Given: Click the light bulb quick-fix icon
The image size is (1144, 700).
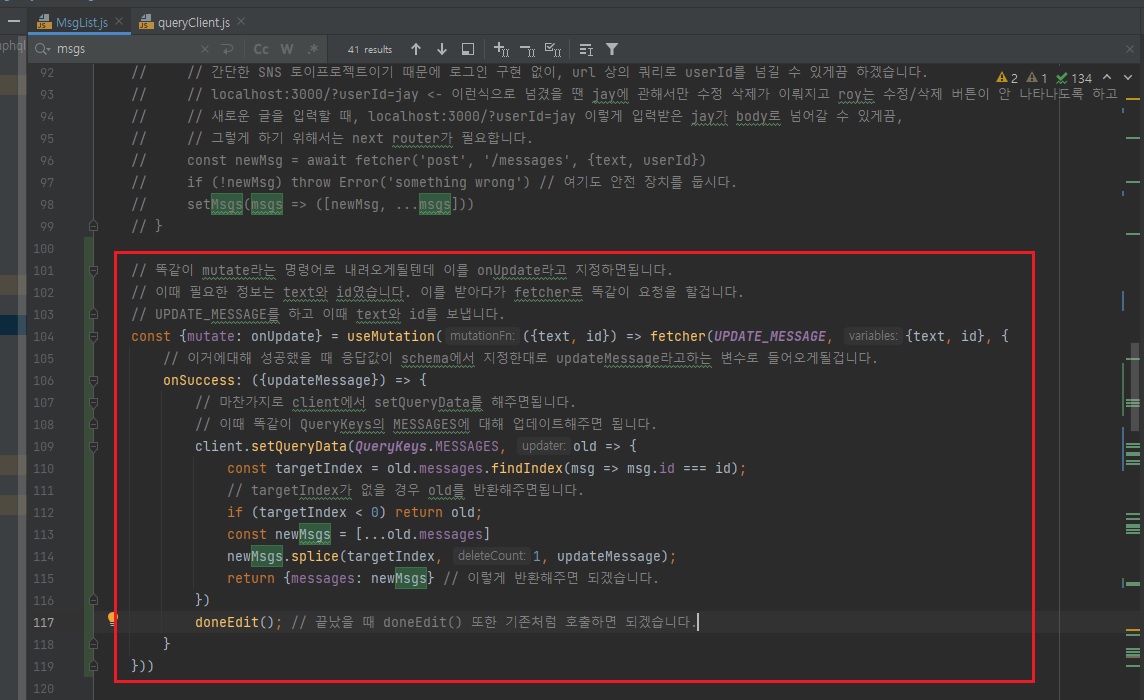Looking at the screenshot, I should pyautogui.click(x=113, y=619).
